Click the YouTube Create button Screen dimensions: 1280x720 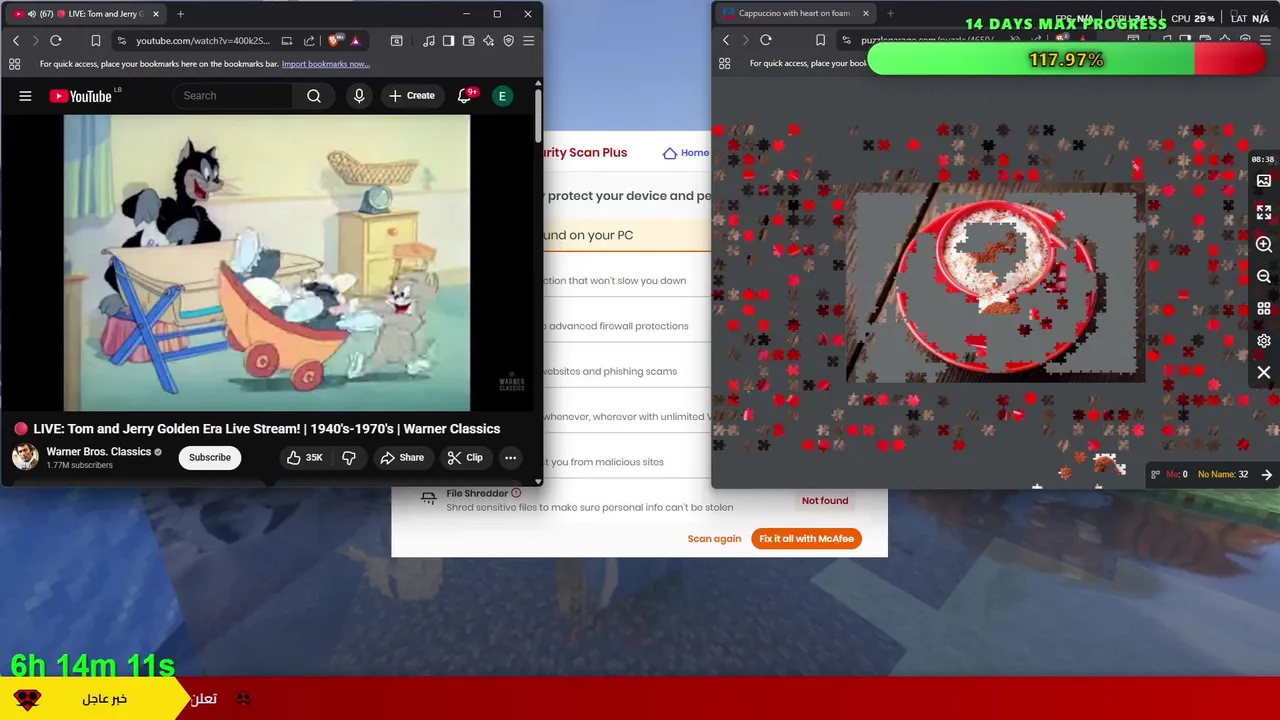pyautogui.click(x=412, y=96)
